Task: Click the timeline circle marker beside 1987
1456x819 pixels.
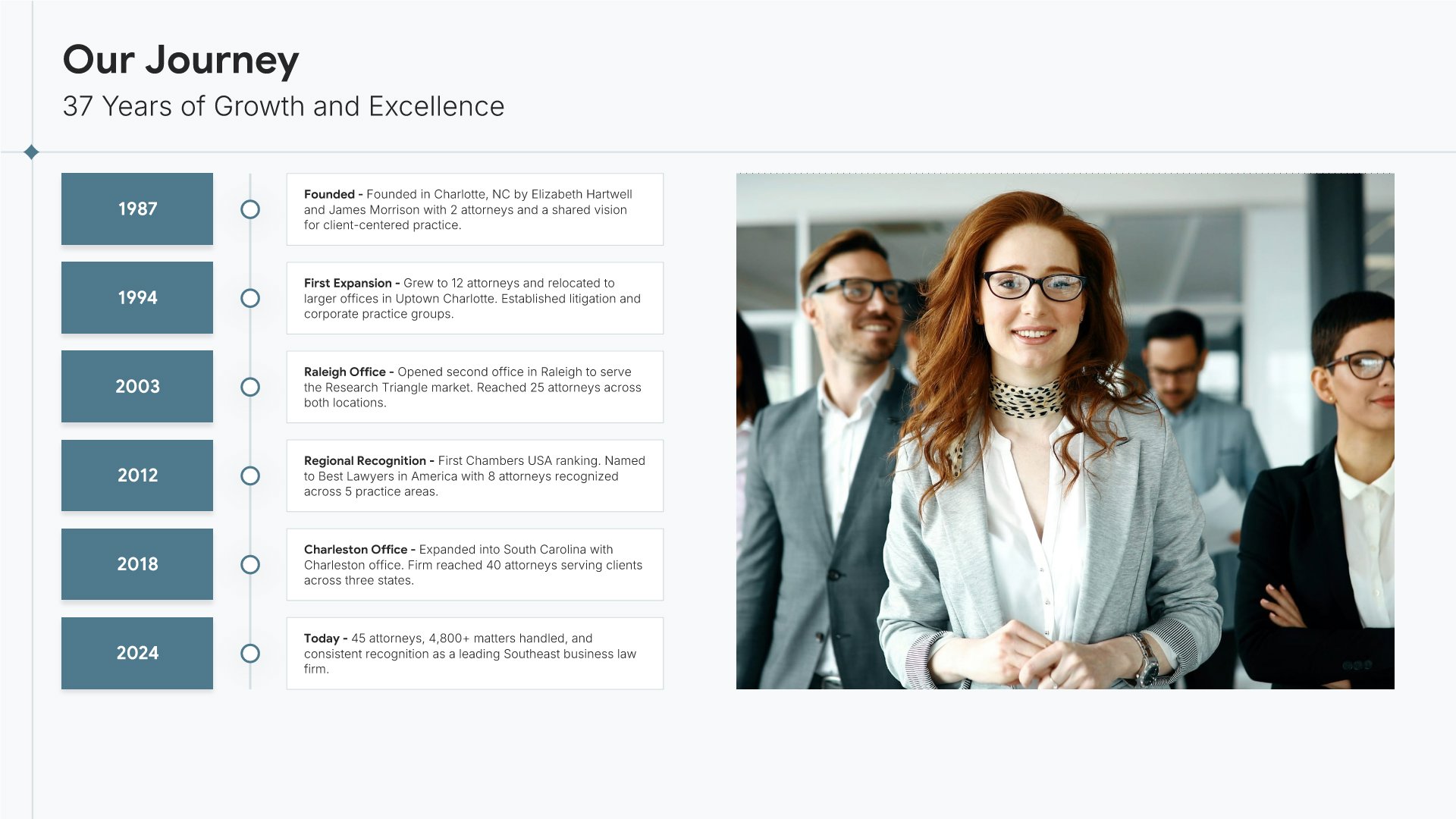Action: (250, 209)
